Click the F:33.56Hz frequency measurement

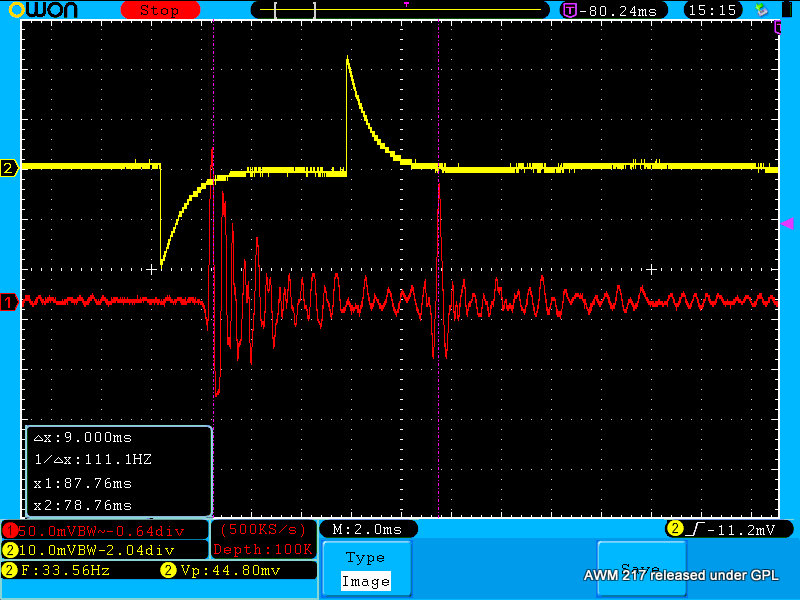(x=65, y=570)
